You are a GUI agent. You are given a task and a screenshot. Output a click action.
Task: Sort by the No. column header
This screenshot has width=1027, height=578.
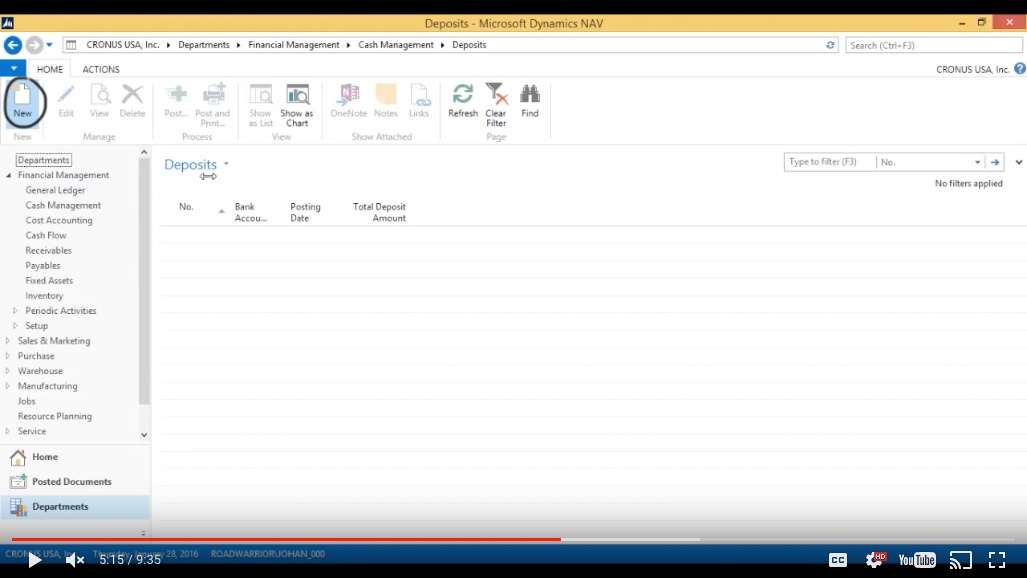coord(186,207)
